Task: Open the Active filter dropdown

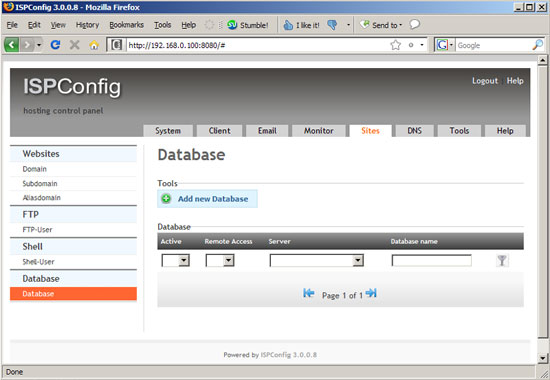Action: coord(175,260)
